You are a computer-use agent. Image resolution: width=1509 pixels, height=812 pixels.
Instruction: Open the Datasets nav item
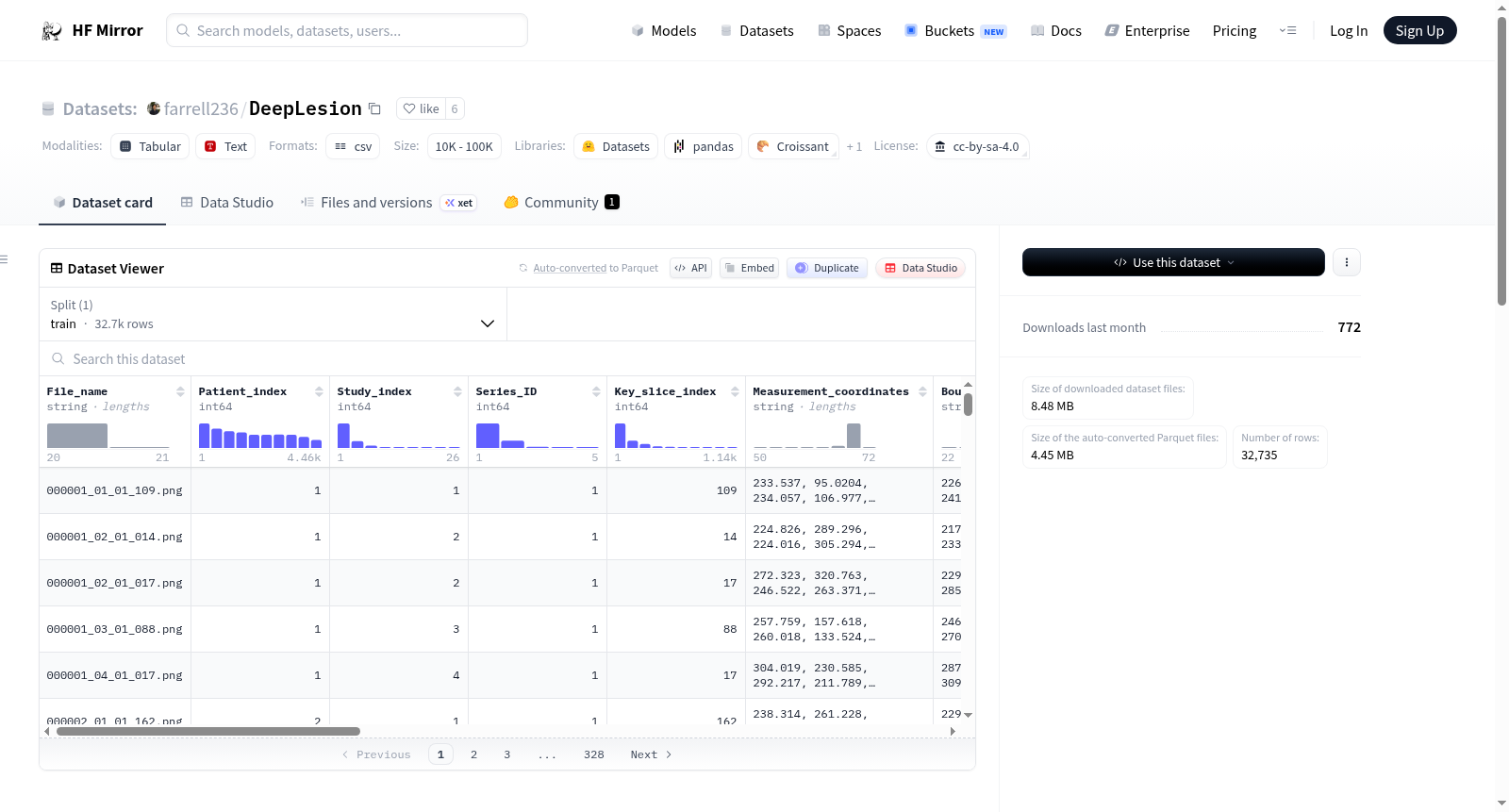tap(757, 31)
